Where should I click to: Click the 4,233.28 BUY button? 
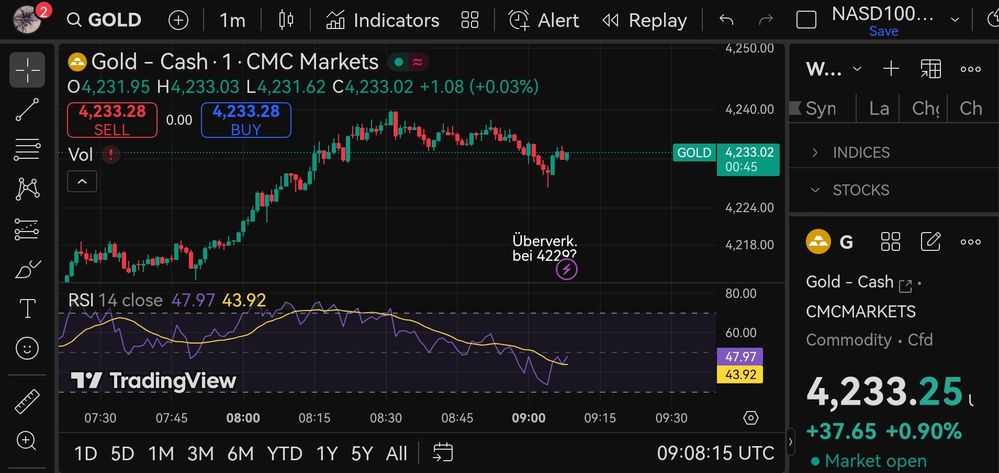coord(246,120)
